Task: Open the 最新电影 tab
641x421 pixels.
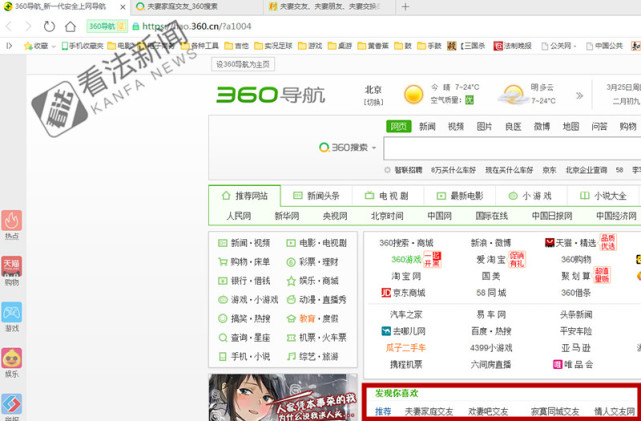Action: pyautogui.click(x=460, y=196)
